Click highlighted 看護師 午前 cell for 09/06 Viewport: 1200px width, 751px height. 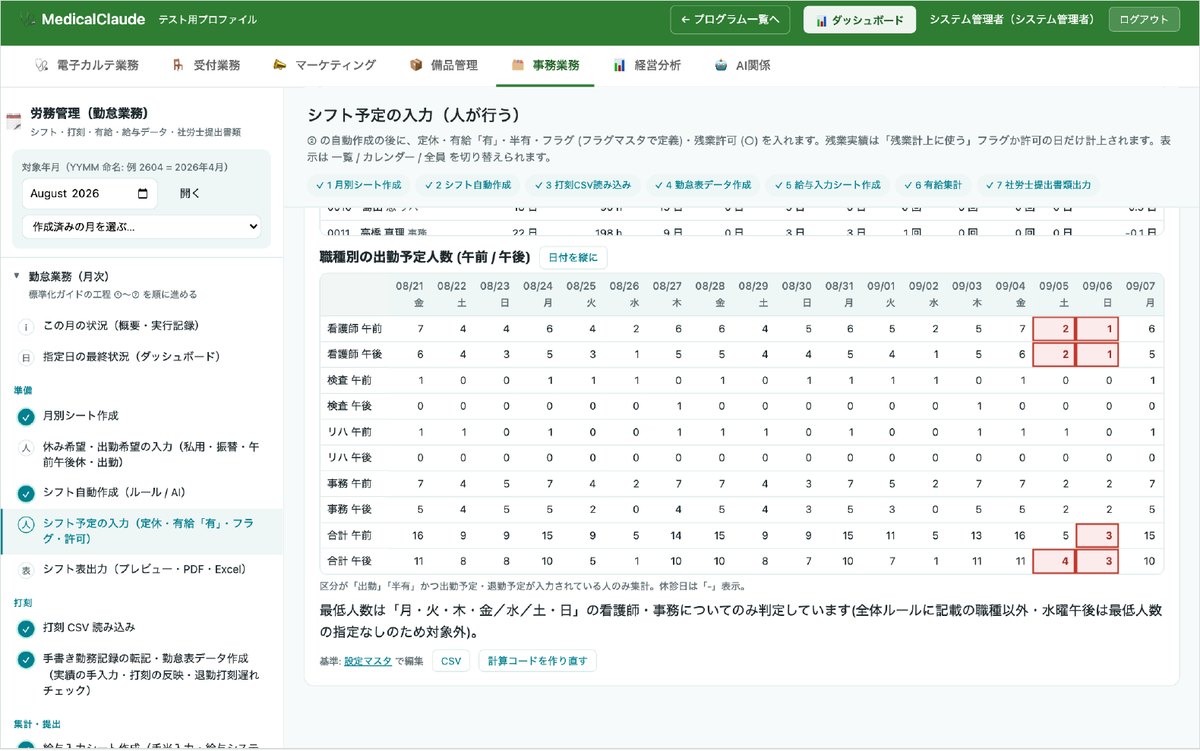1097,329
